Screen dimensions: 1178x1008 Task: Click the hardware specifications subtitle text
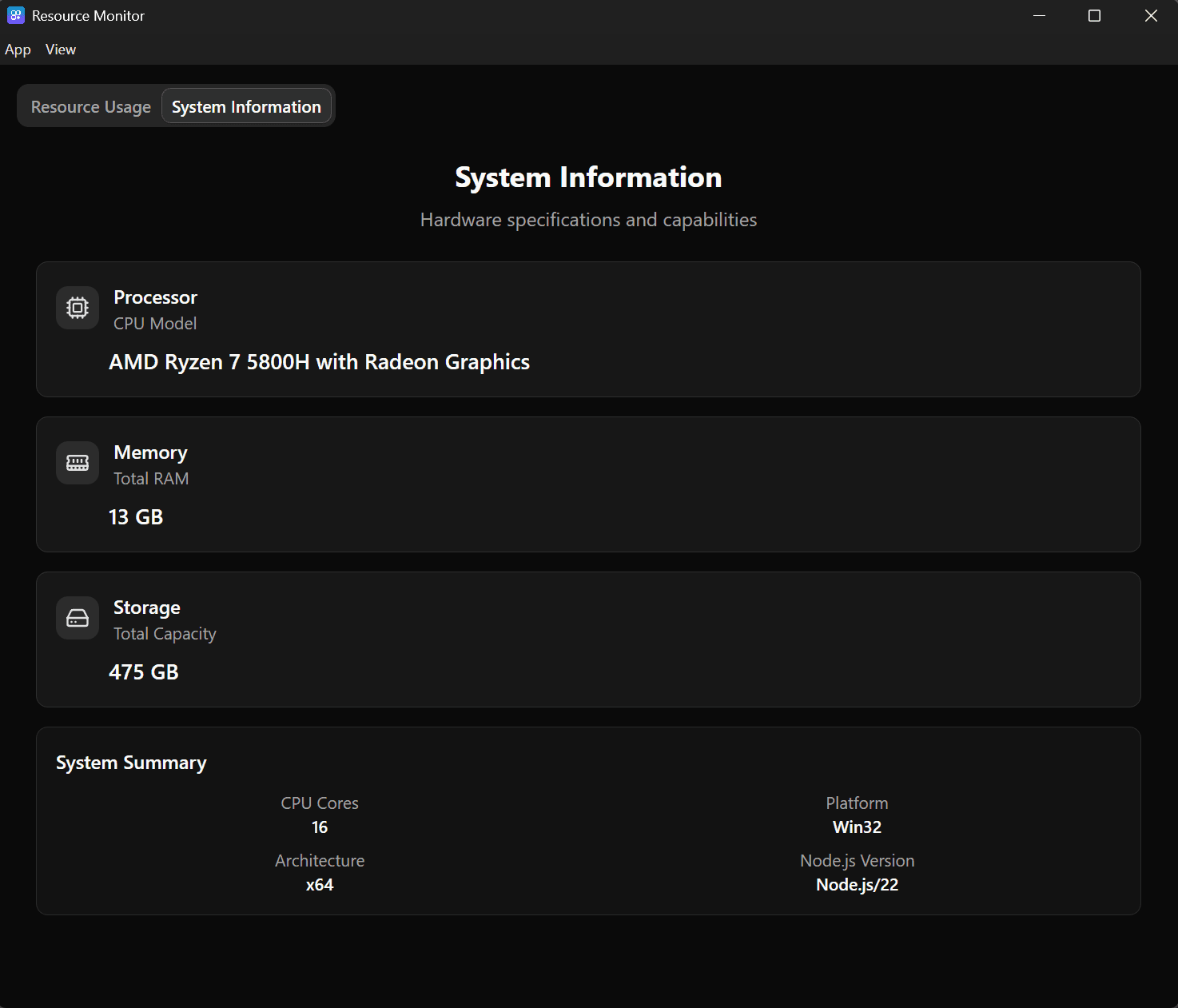(588, 219)
